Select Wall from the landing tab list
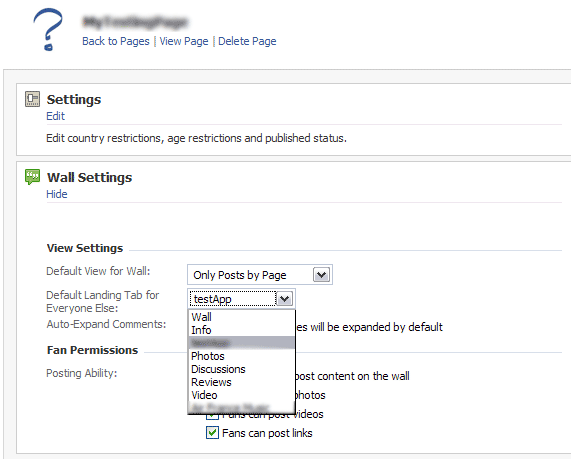The width and height of the screenshot is (571, 459). 201,317
